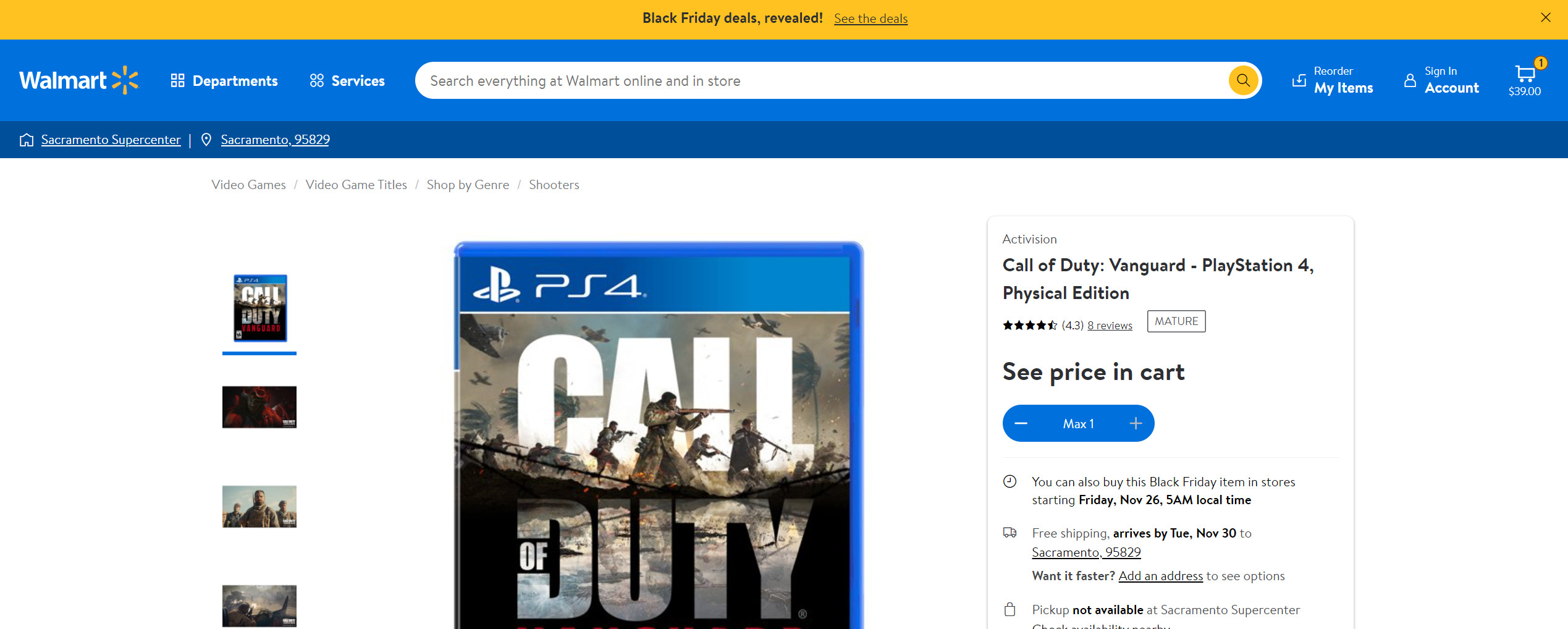Navigate to Shooters breadcrumb
This screenshot has width=1568, height=629.
coord(554,185)
